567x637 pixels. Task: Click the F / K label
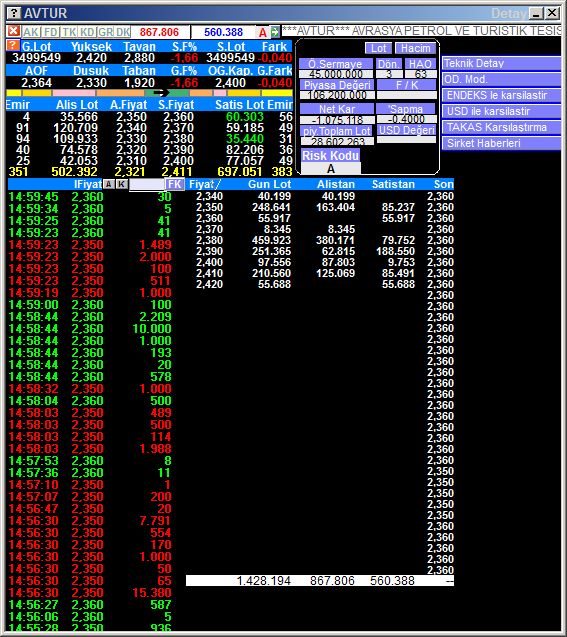click(407, 85)
